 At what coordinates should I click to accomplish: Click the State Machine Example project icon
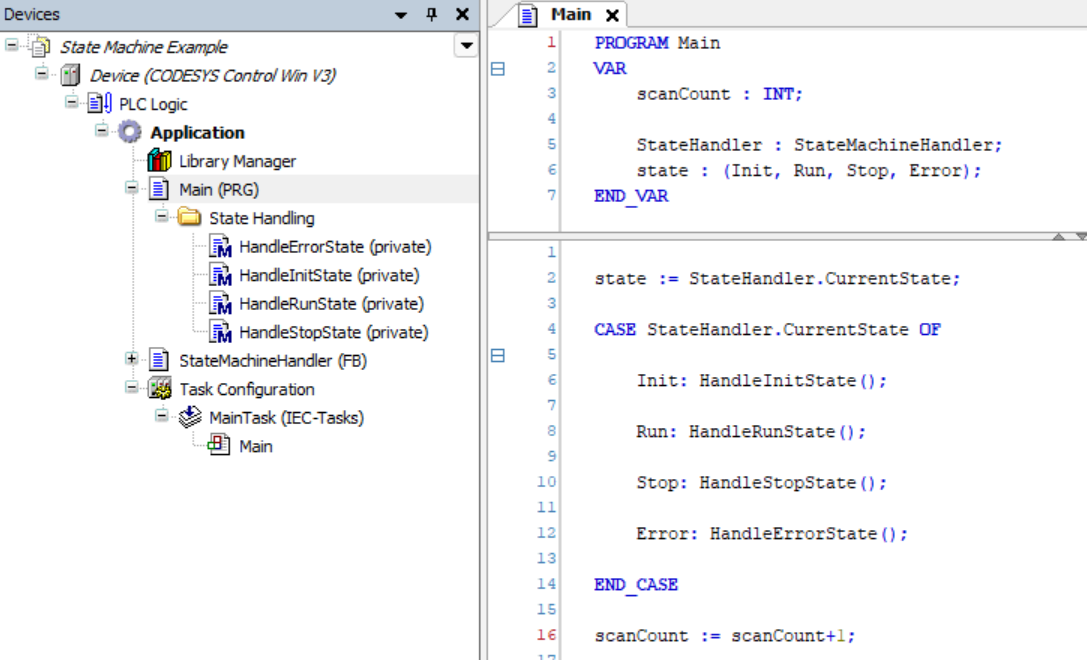pyautogui.click(x=41, y=46)
